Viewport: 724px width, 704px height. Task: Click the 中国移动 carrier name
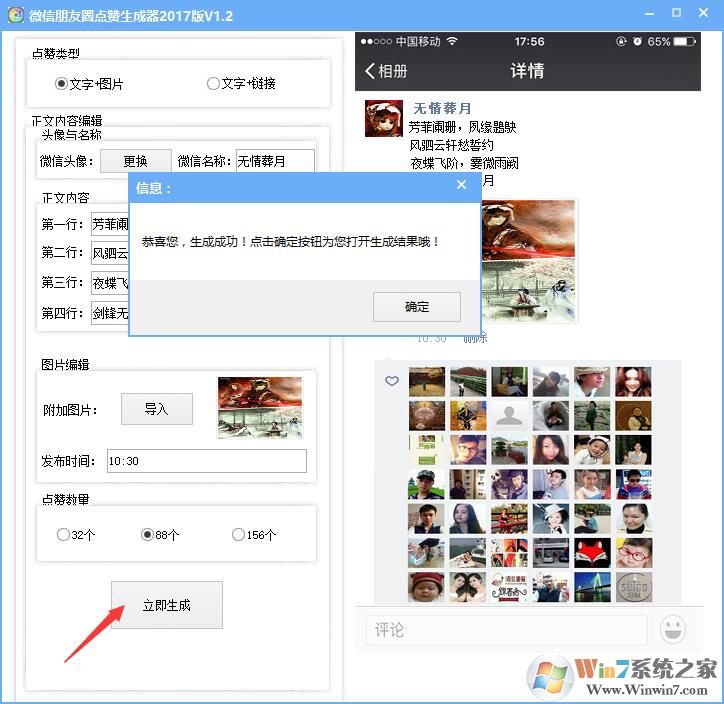tap(418, 41)
